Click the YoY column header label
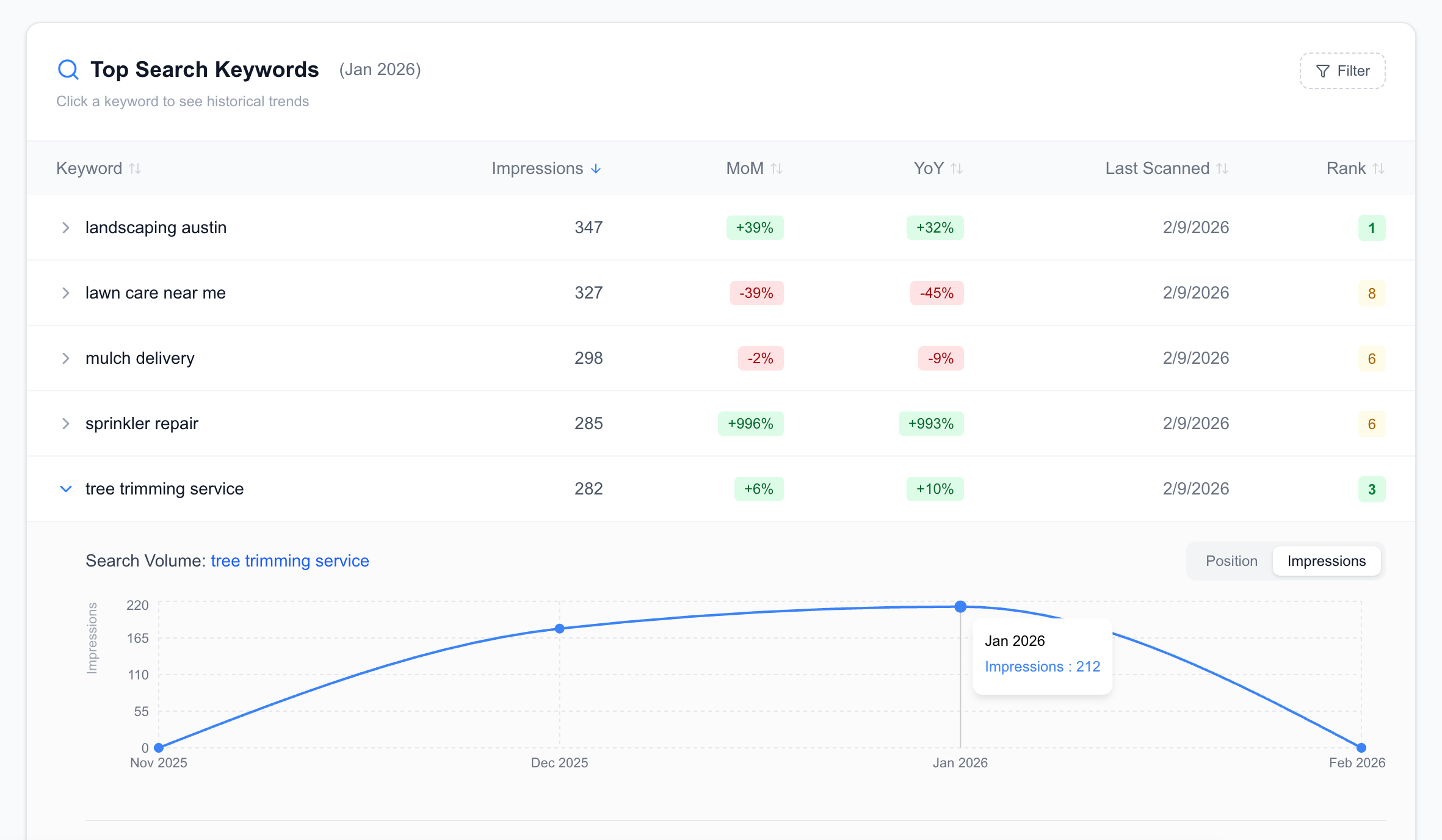Image resolution: width=1442 pixels, height=840 pixels. (929, 168)
